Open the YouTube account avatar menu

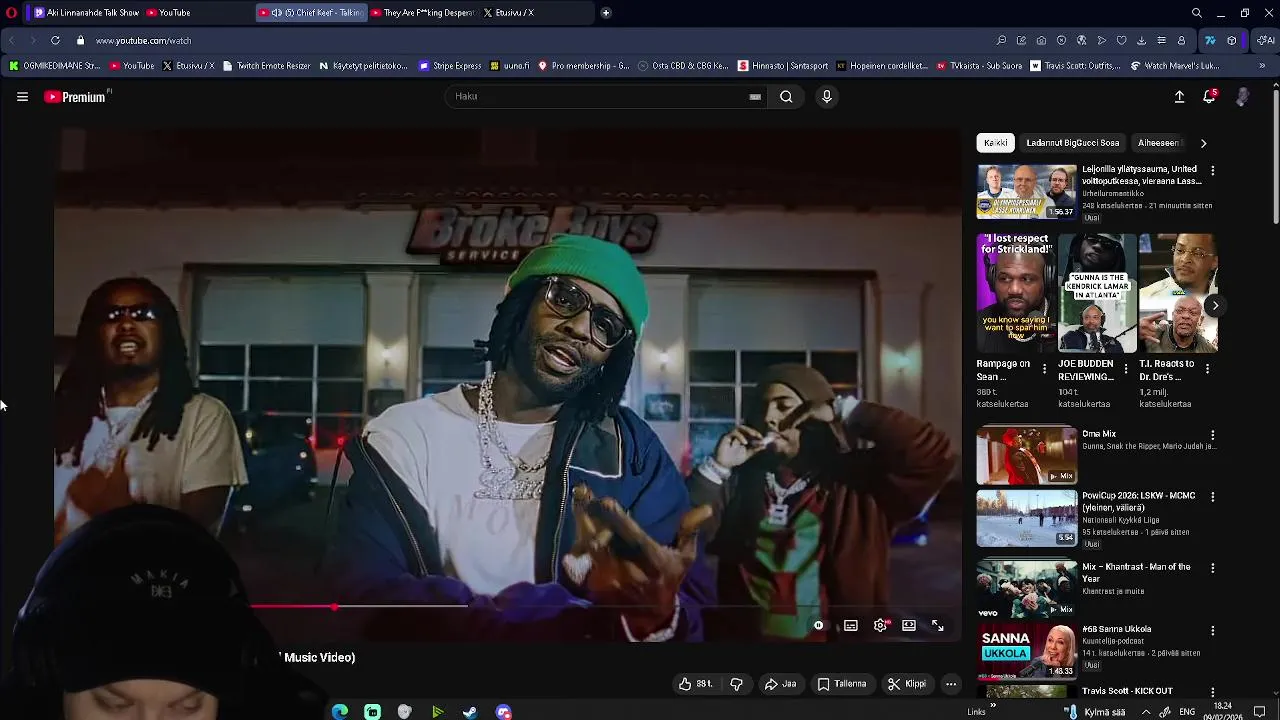1242,97
